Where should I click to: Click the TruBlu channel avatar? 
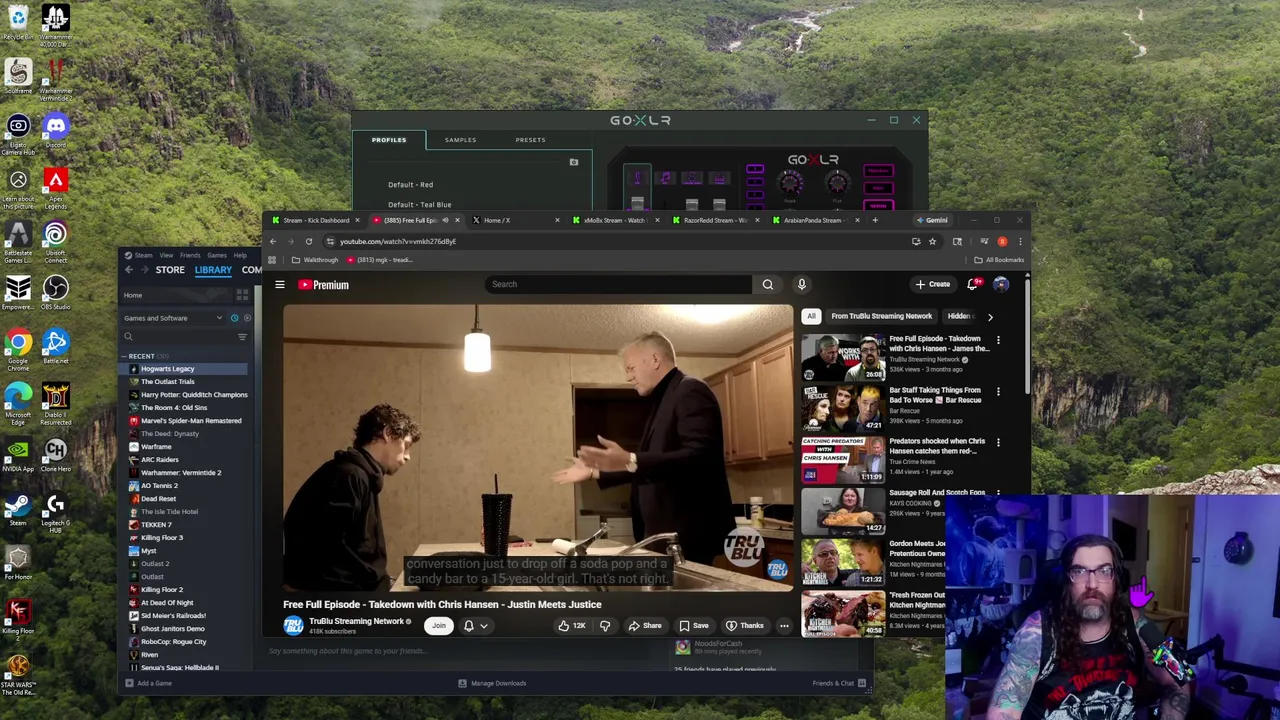point(293,625)
